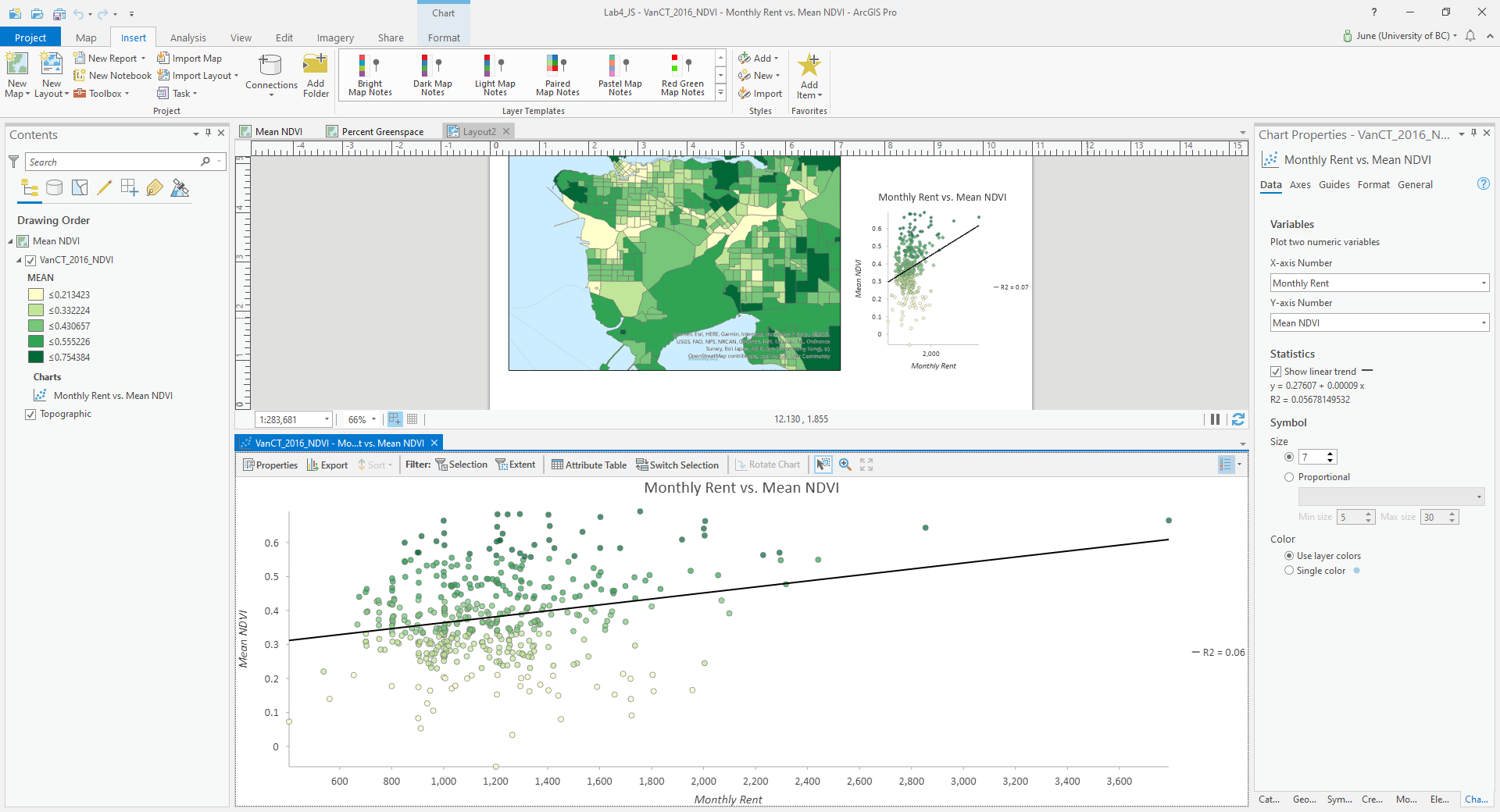
Task: Open the Guides tab in Chart Properties
Action: [x=1334, y=185]
